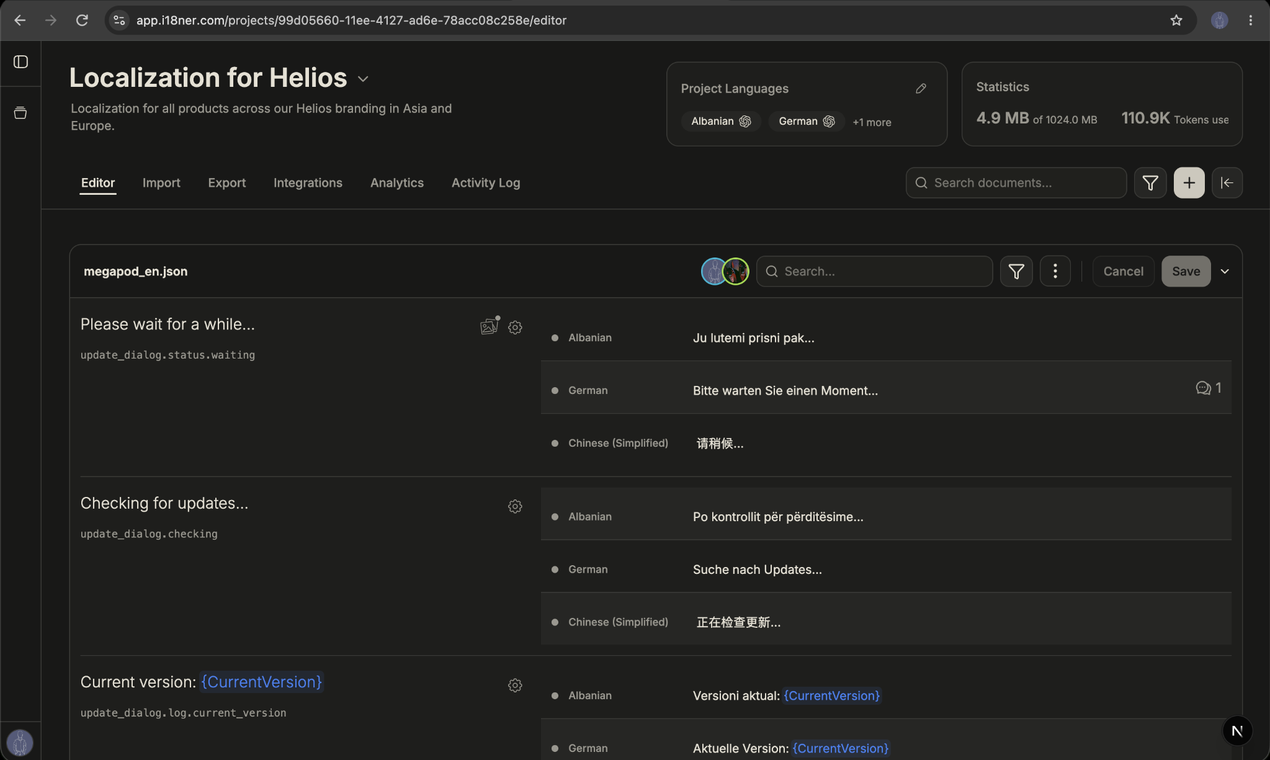
Task: Click source string Please wait for a while
Action: pyautogui.click(x=167, y=324)
